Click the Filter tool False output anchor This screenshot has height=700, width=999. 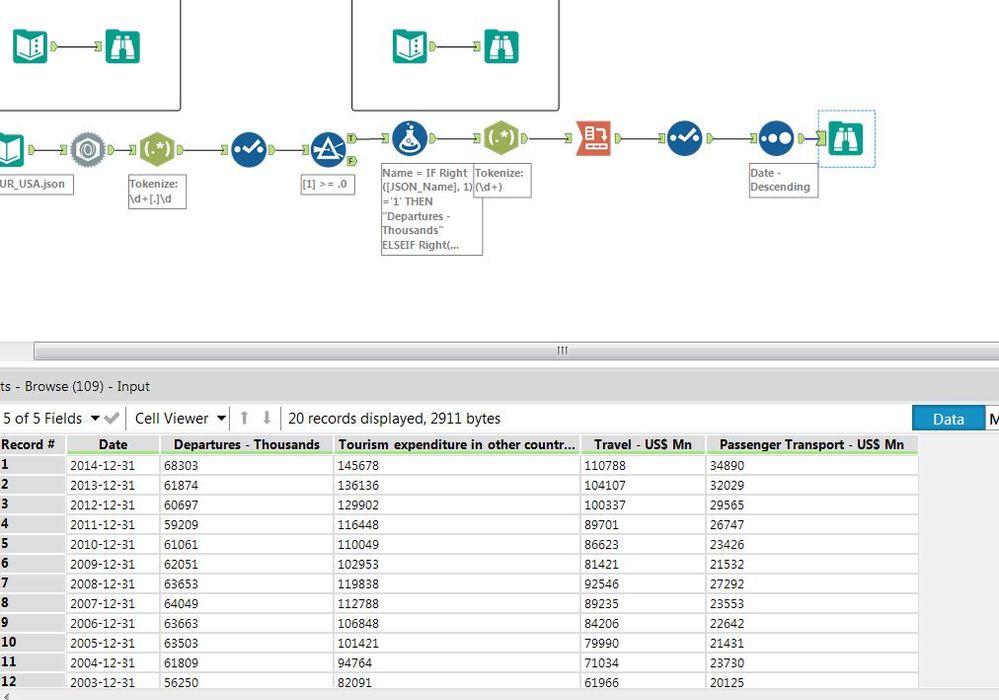pos(352,161)
